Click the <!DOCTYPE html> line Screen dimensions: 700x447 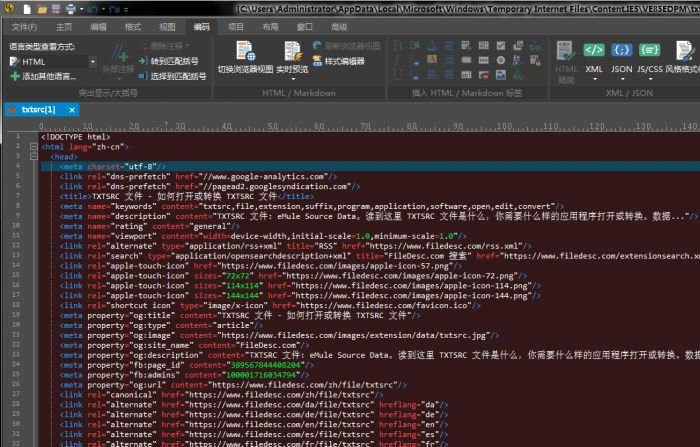click(75, 137)
